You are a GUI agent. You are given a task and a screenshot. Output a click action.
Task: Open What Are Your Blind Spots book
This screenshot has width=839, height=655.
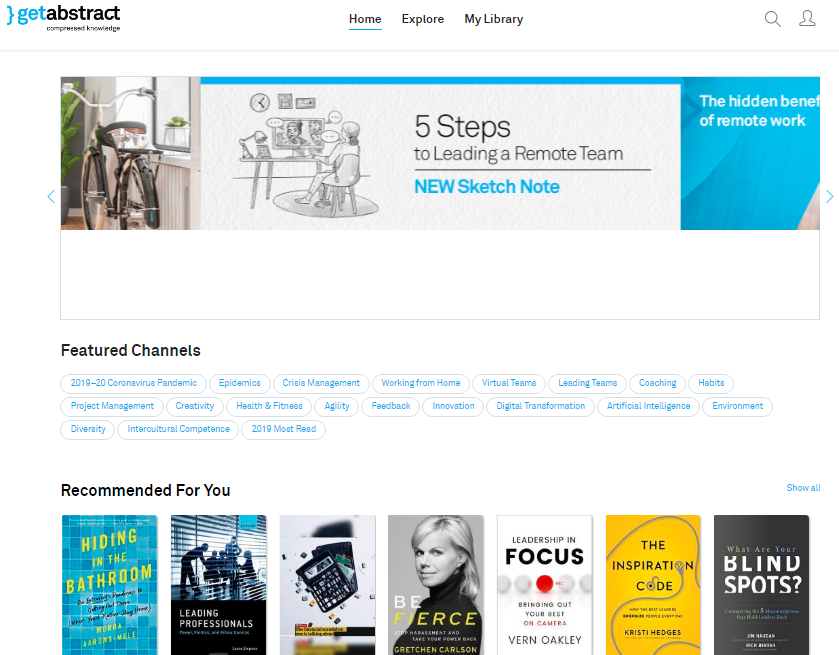tap(761, 585)
